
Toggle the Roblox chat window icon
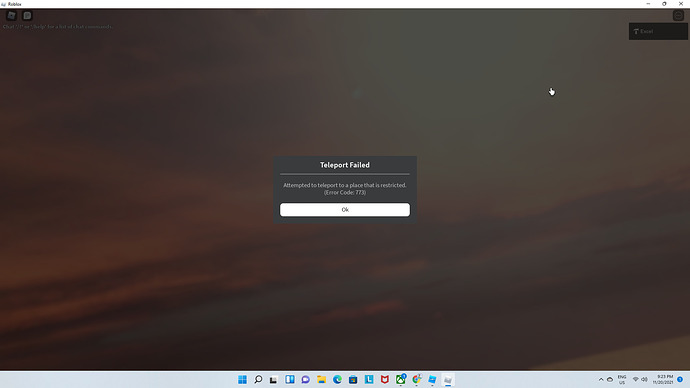[x=27, y=16]
